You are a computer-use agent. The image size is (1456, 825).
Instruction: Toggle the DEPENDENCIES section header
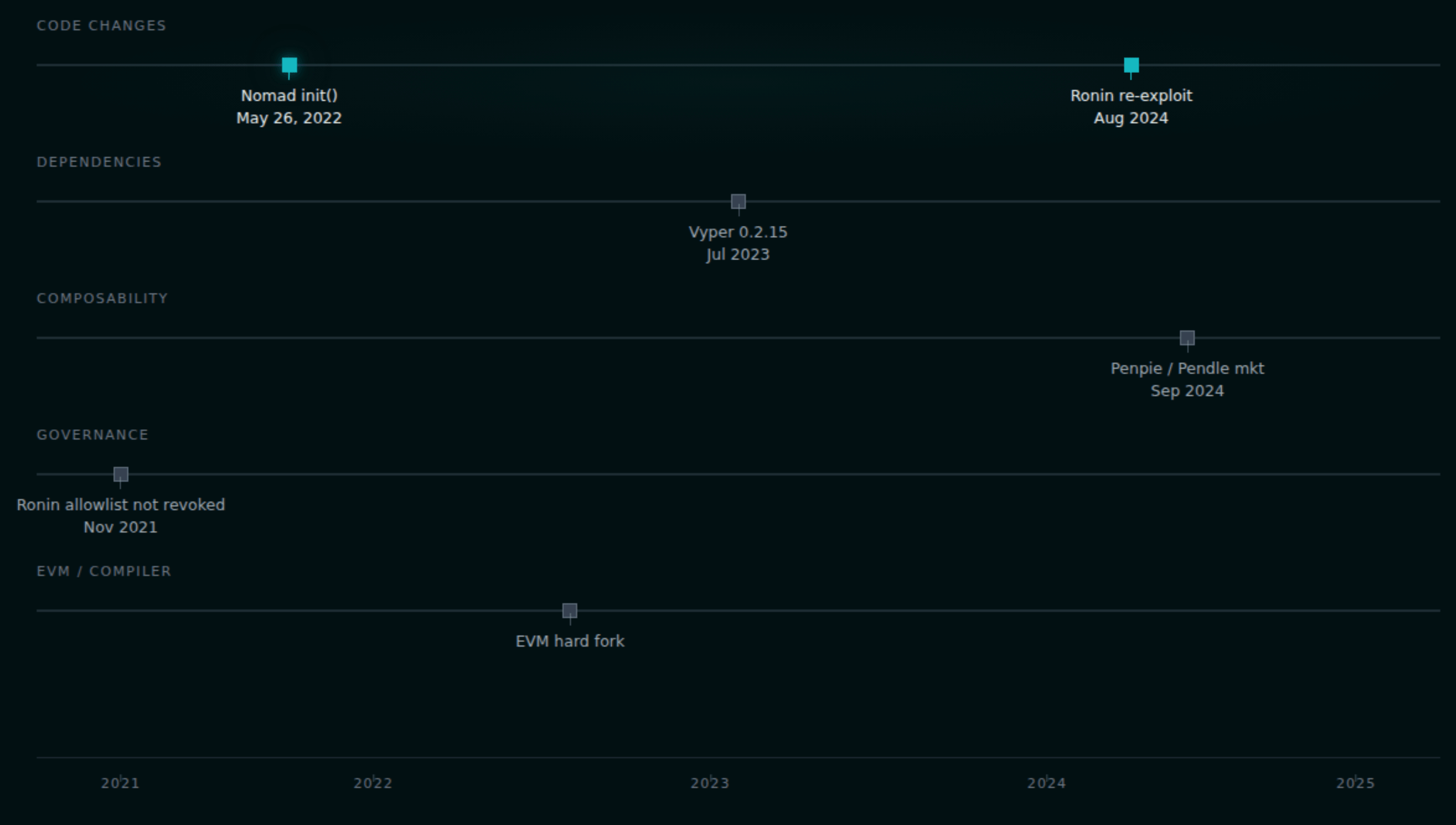99,161
